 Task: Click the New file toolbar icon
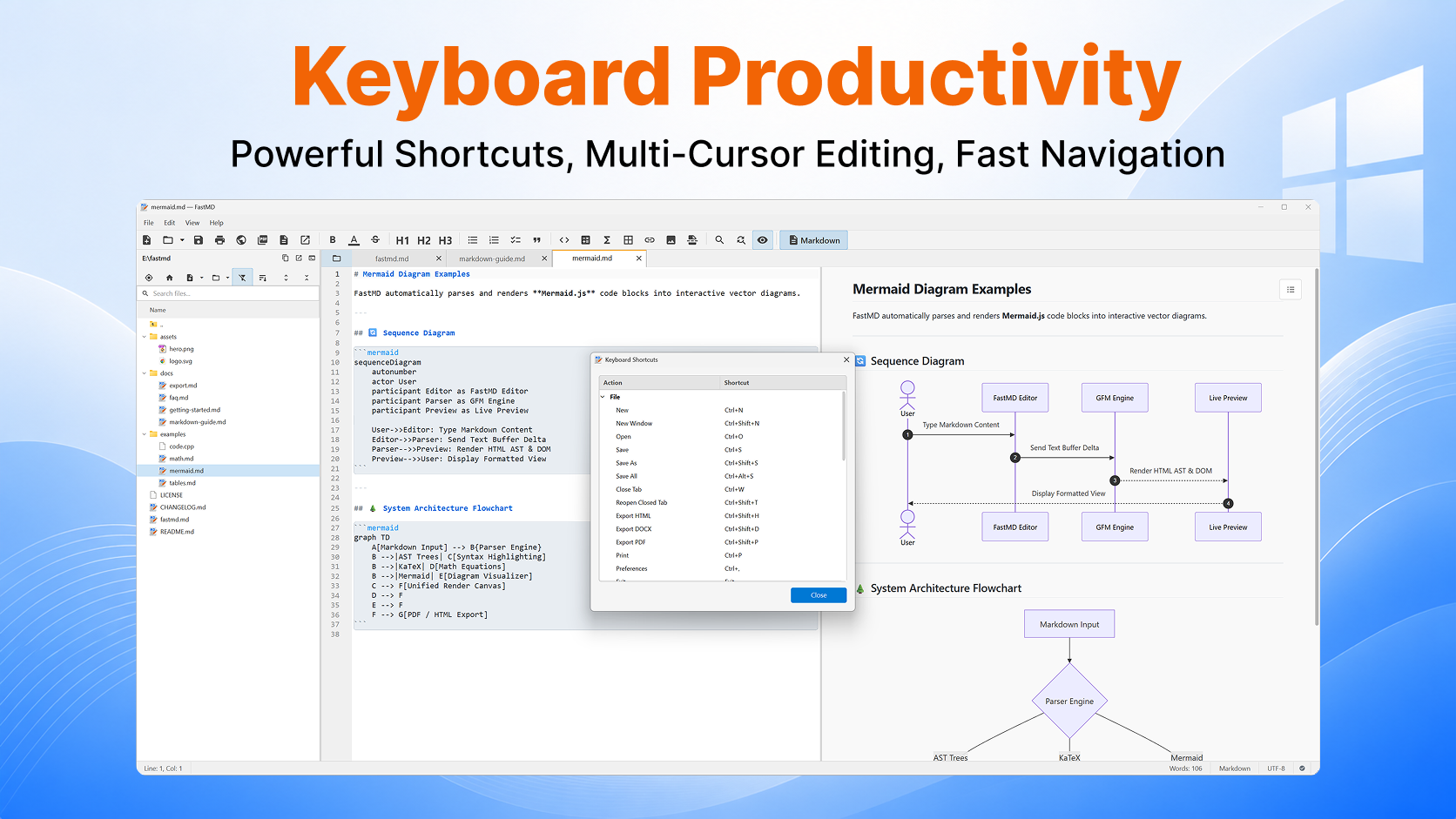tap(146, 240)
